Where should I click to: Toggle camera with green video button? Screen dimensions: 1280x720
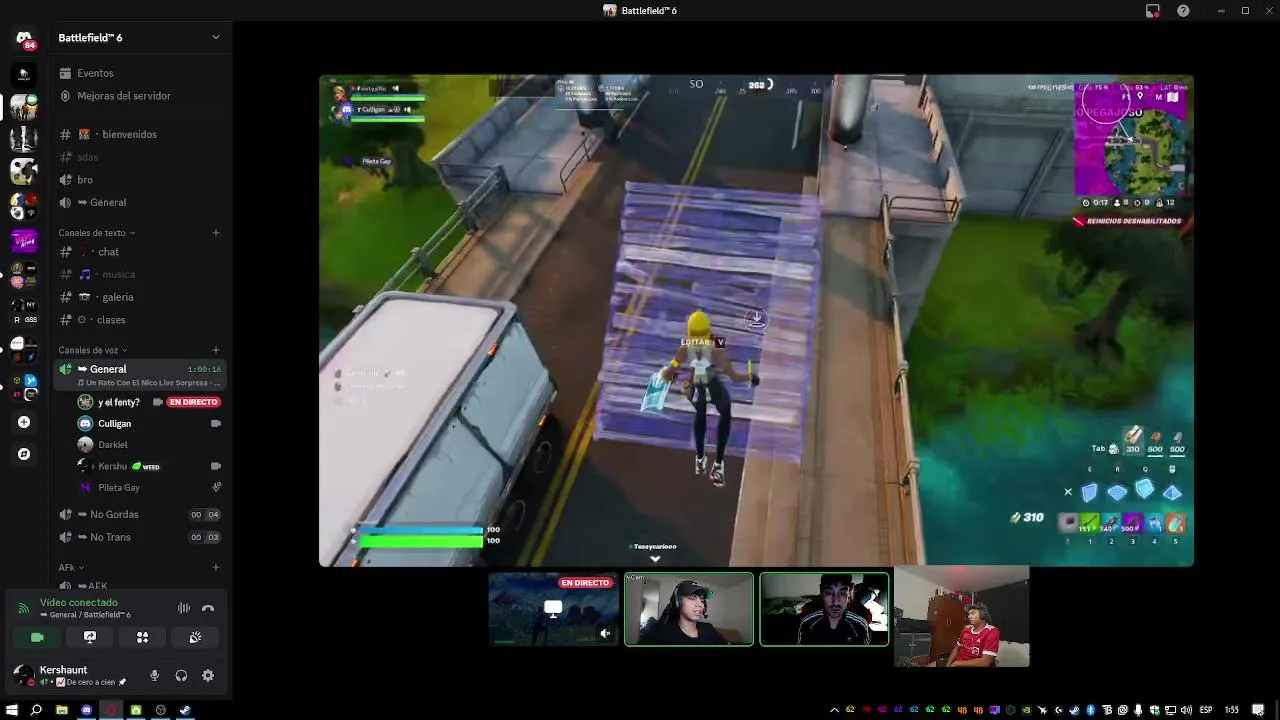pyautogui.click(x=38, y=637)
